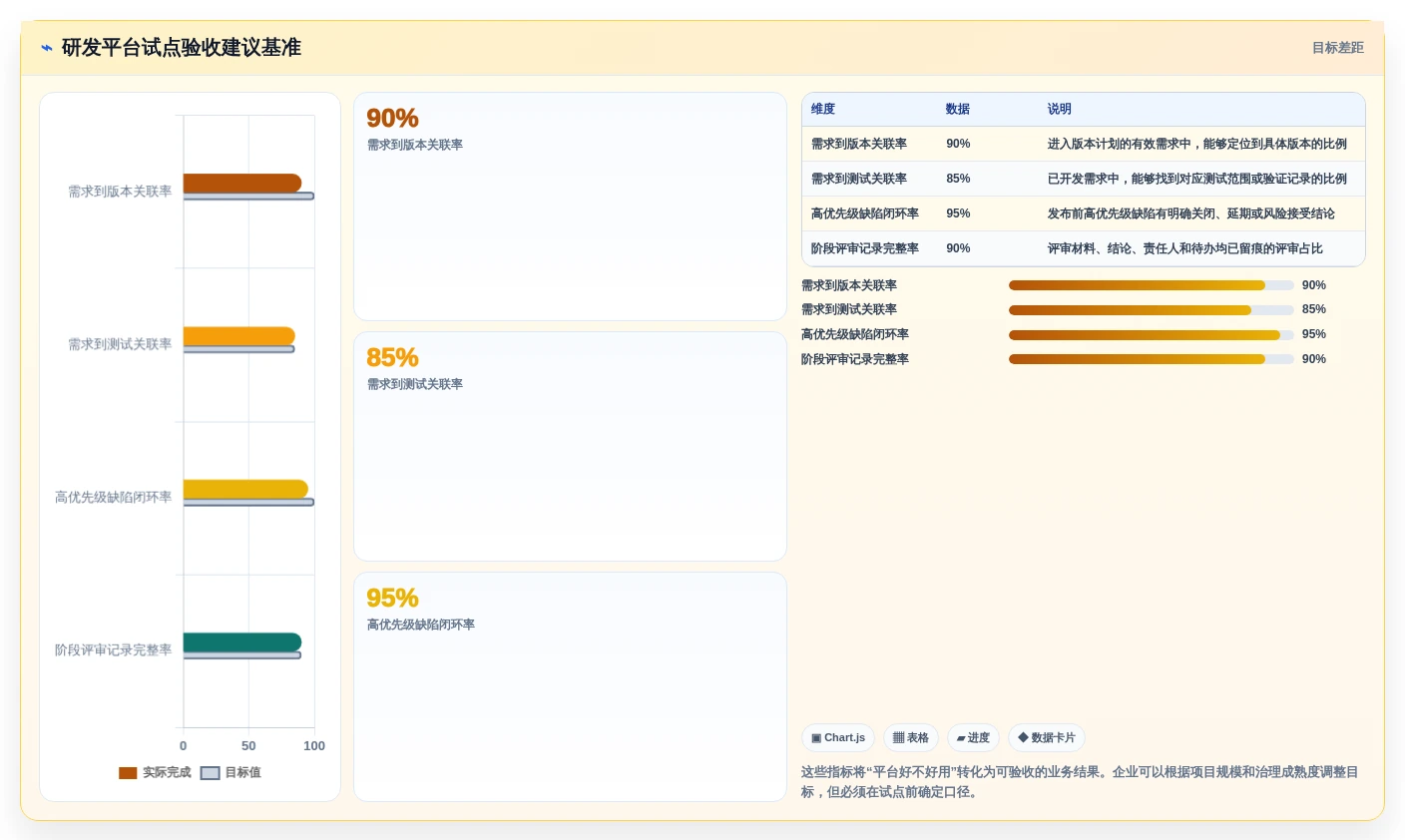Click the 95% value in the table
1405x840 pixels.
point(958,213)
